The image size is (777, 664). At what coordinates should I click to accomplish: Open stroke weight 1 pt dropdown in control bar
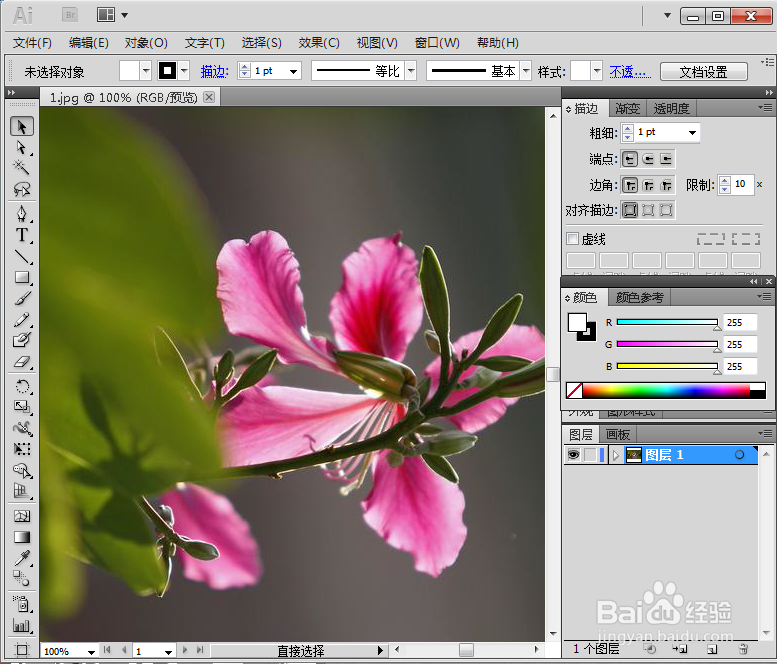click(x=293, y=71)
